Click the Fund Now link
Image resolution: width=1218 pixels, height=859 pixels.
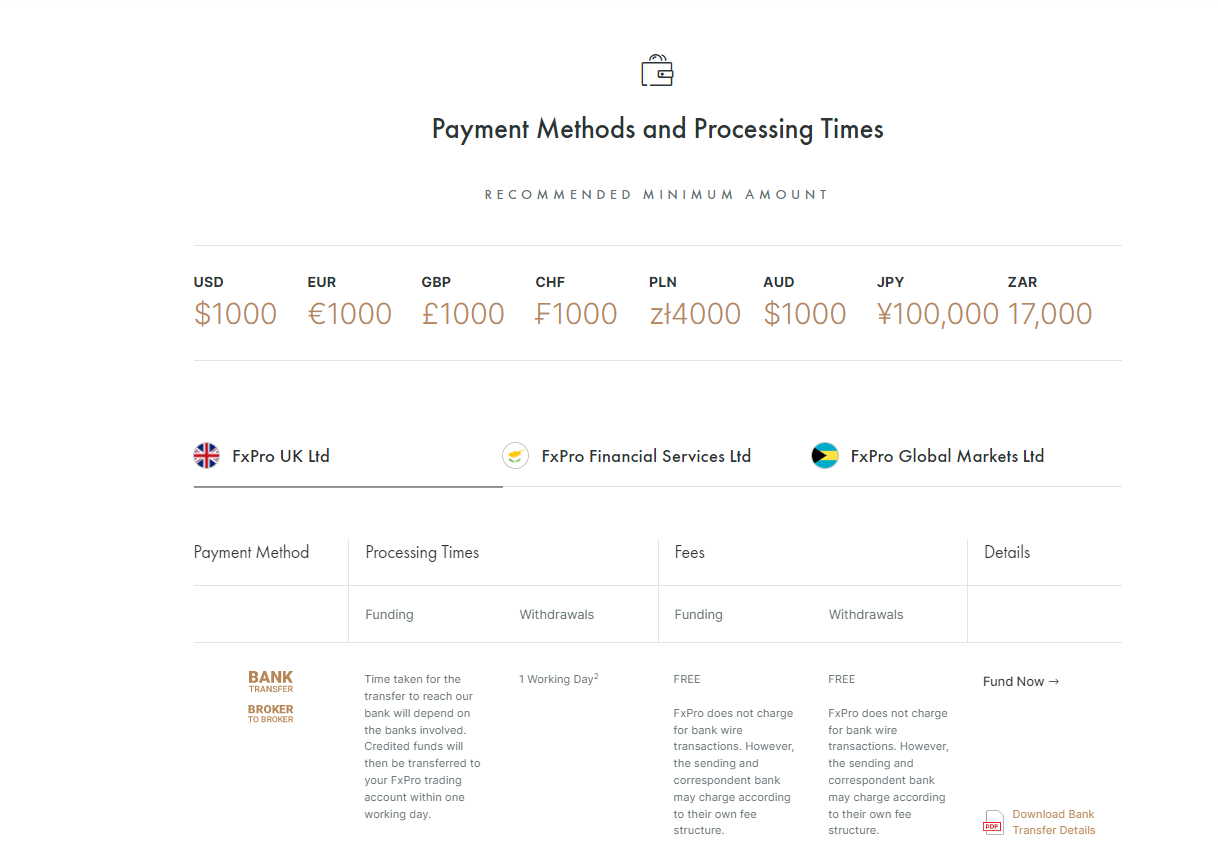[1020, 682]
